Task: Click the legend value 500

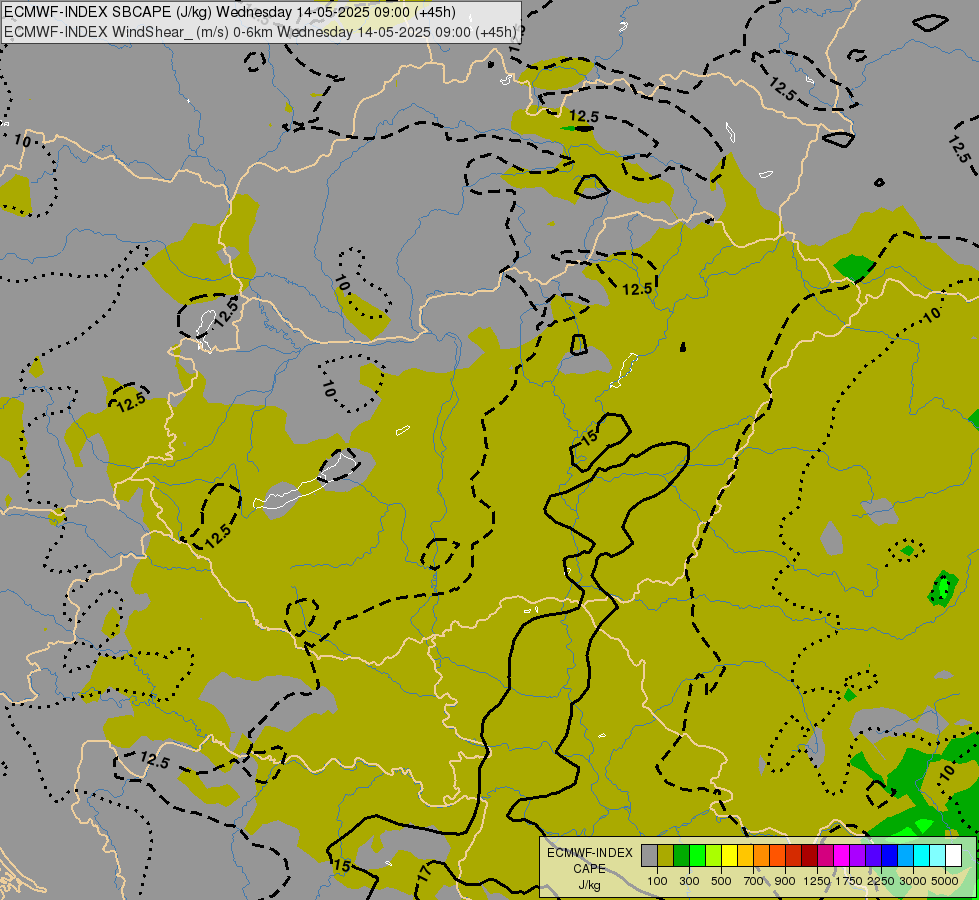Action: (x=721, y=881)
